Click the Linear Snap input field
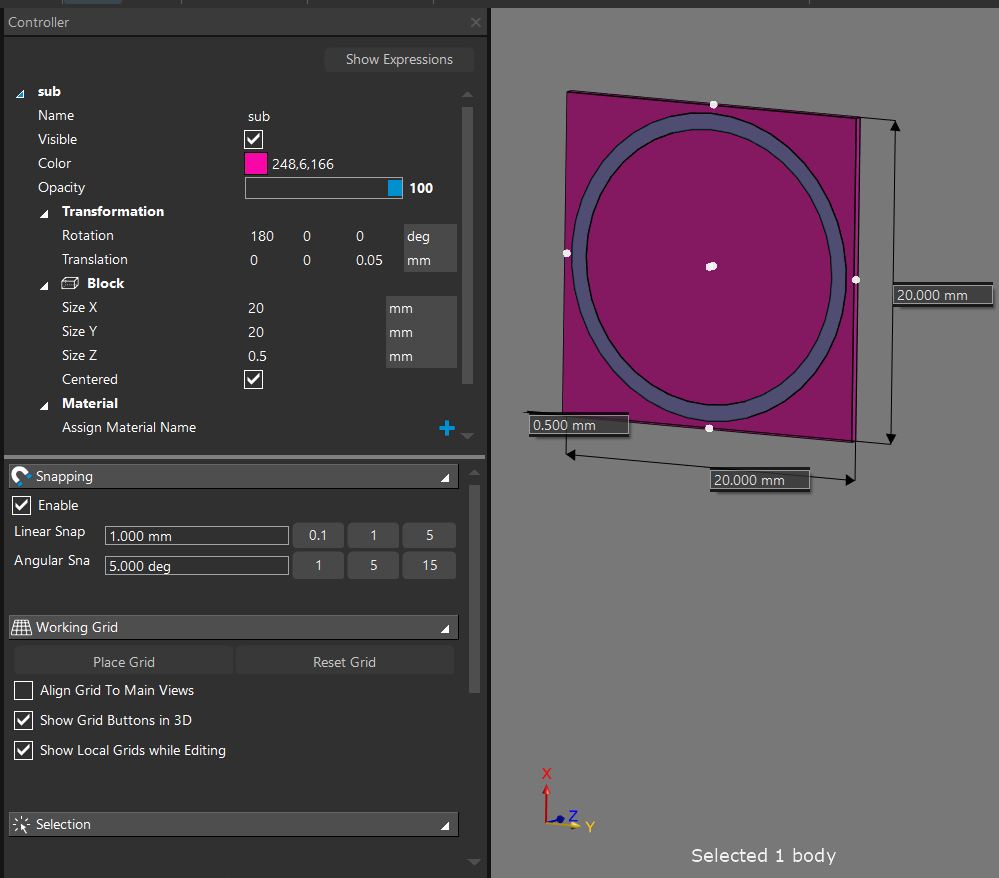Screen dimensions: 999x878 pyautogui.click(x=196, y=536)
